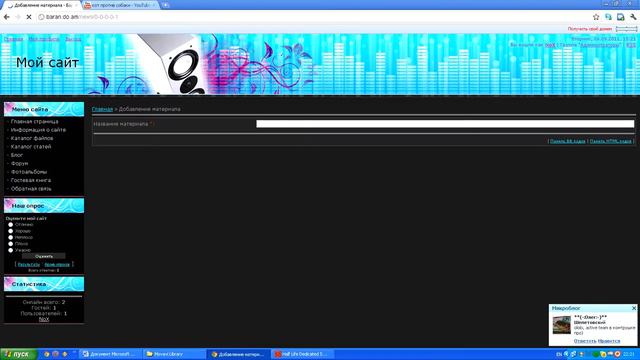Screen dimensions: 640x360
Task: Click first quick launch icon beside Пуск
Action: coord(47,354)
